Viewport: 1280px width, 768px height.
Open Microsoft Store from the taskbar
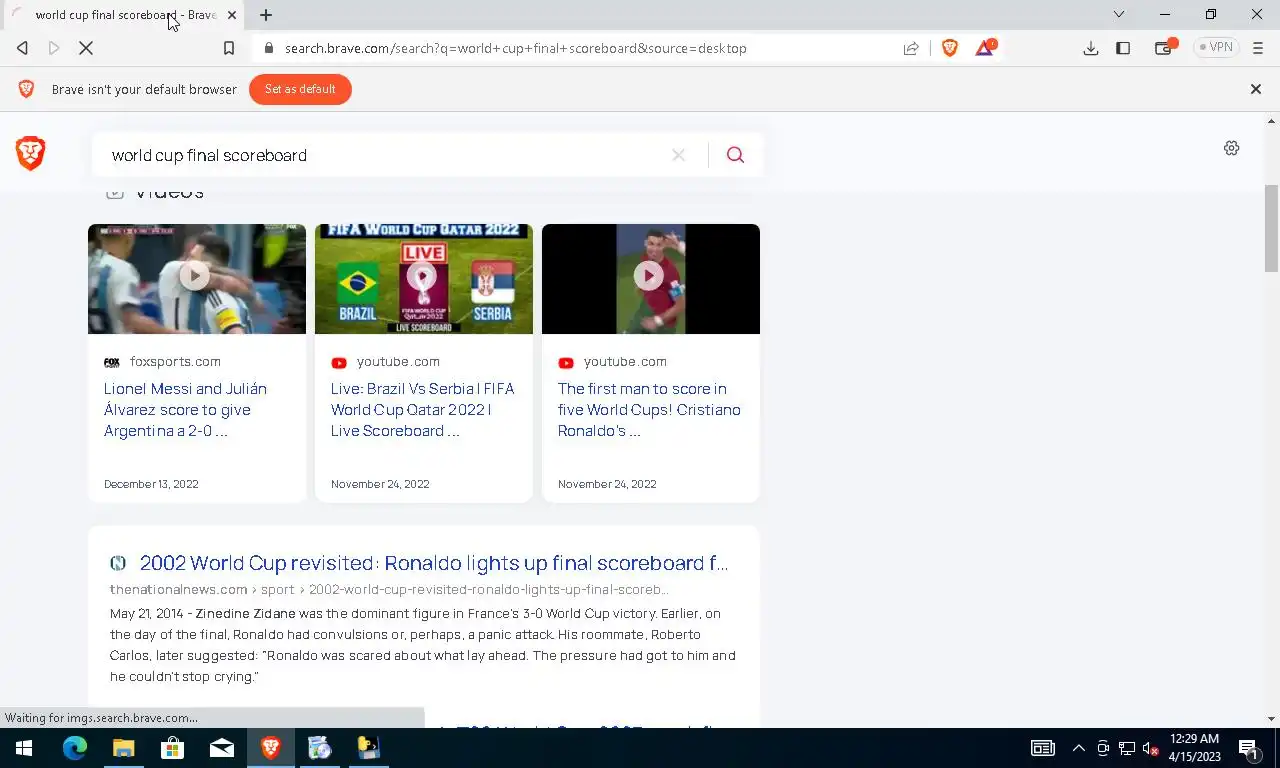pos(172,748)
